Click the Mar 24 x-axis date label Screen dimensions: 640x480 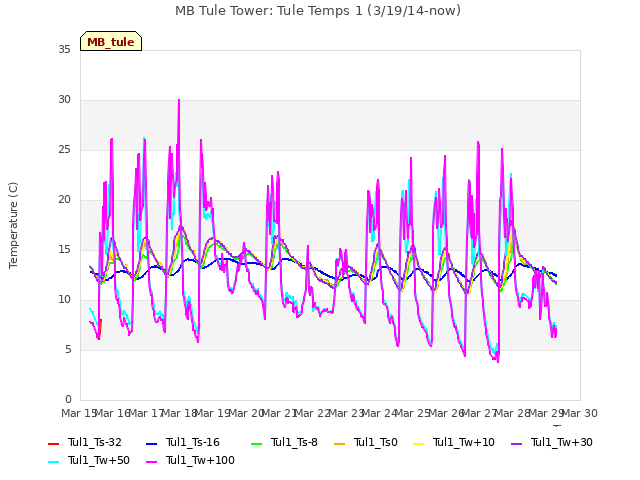pos(380,413)
